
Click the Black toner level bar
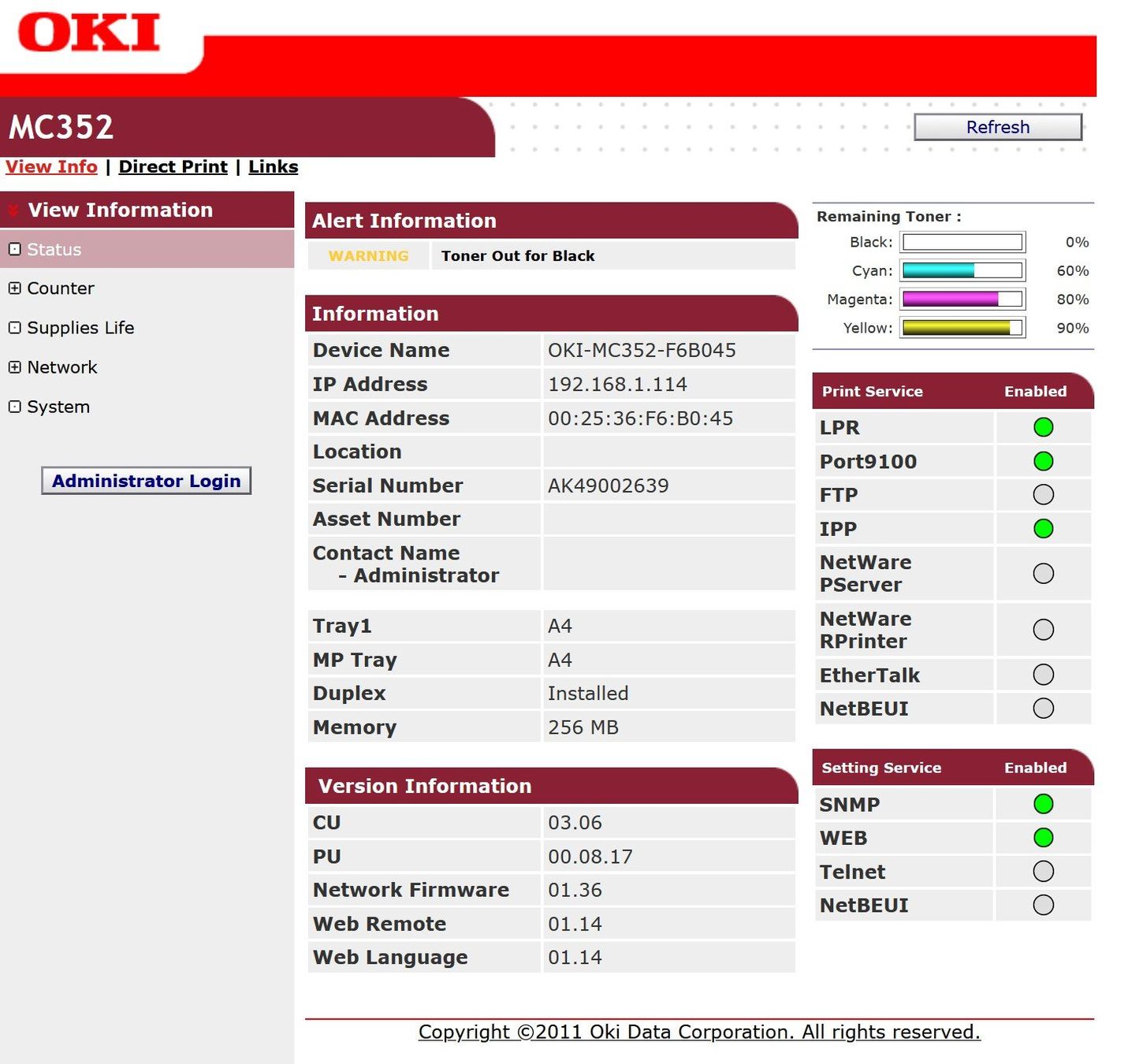click(962, 242)
